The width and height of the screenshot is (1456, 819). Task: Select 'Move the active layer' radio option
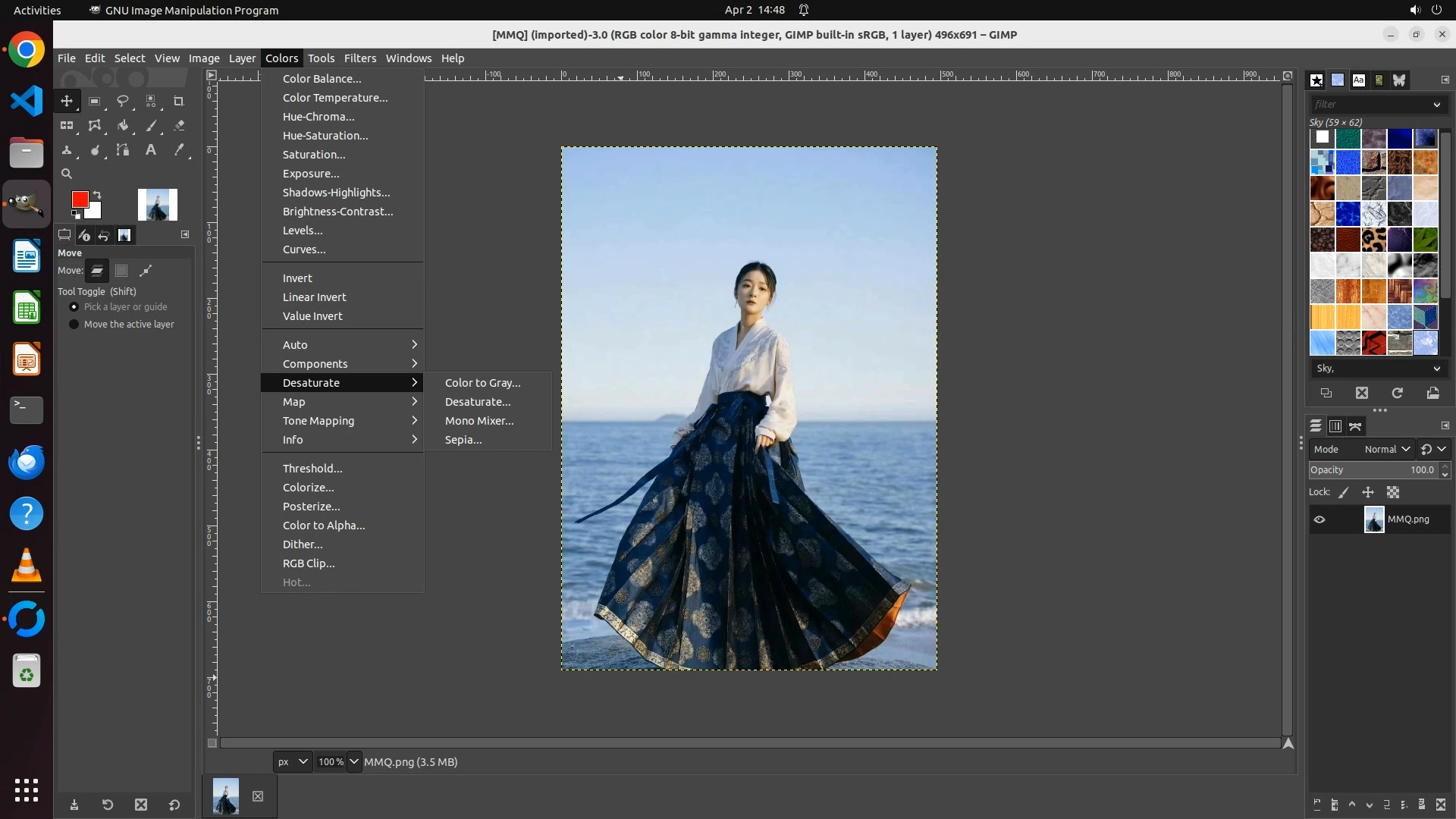point(74,324)
